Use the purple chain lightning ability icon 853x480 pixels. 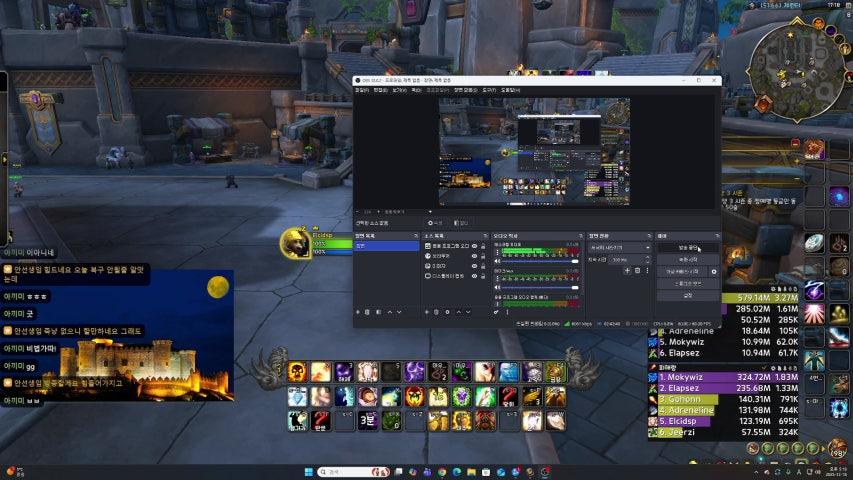click(x=415, y=372)
